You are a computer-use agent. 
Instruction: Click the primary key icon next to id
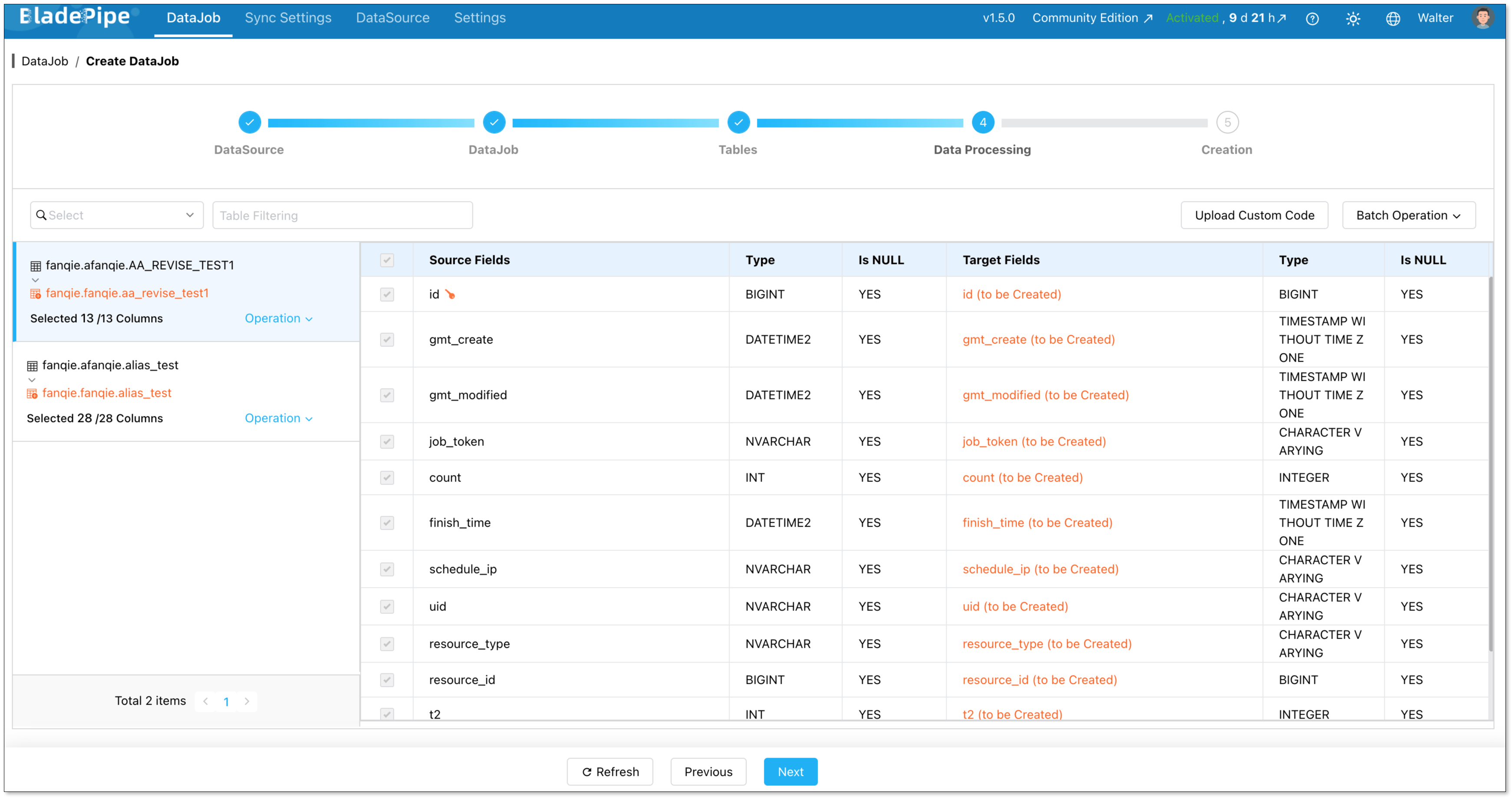tap(450, 294)
